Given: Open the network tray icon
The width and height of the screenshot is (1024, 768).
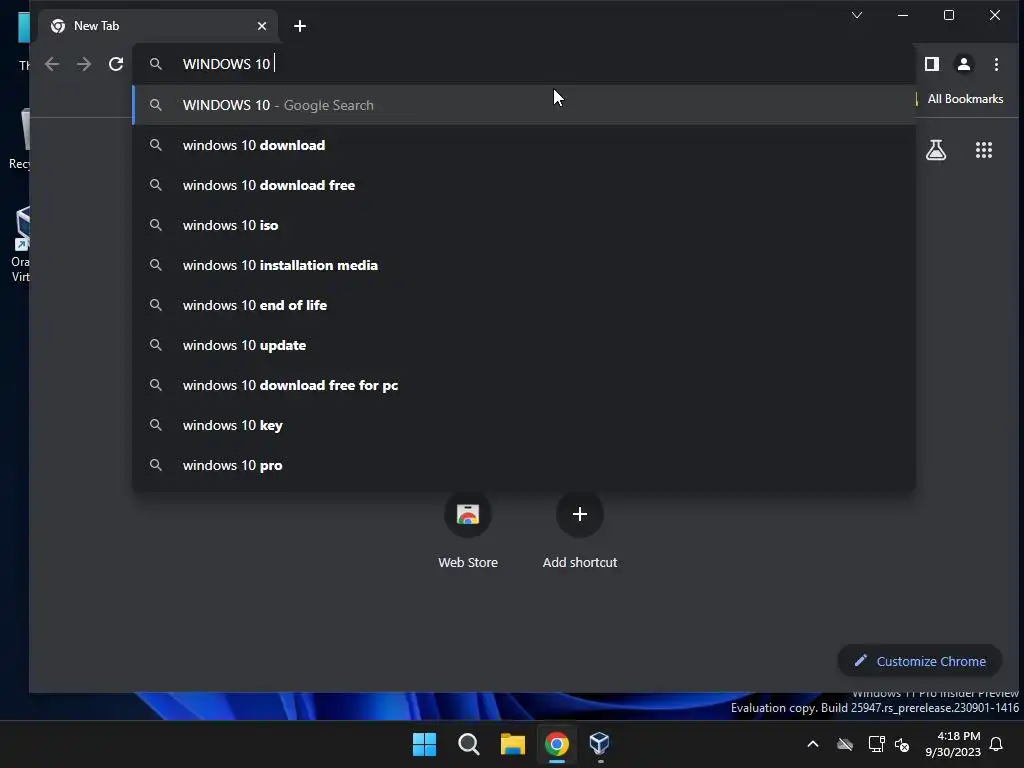Looking at the screenshot, I should click(x=876, y=744).
